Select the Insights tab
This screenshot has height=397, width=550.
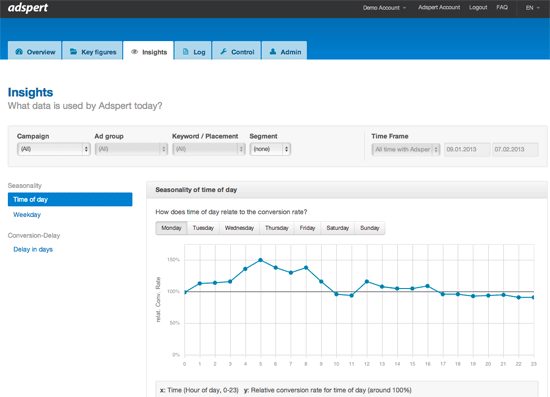click(x=148, y=51)
